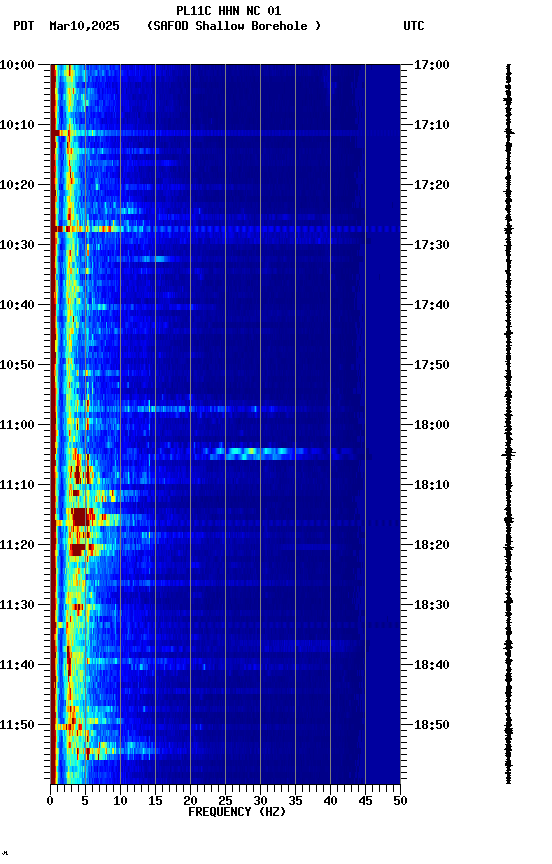This screenshot has height=864, width=552.
Task: Select the PDT timezone label
Action: [x=24, y=26]
